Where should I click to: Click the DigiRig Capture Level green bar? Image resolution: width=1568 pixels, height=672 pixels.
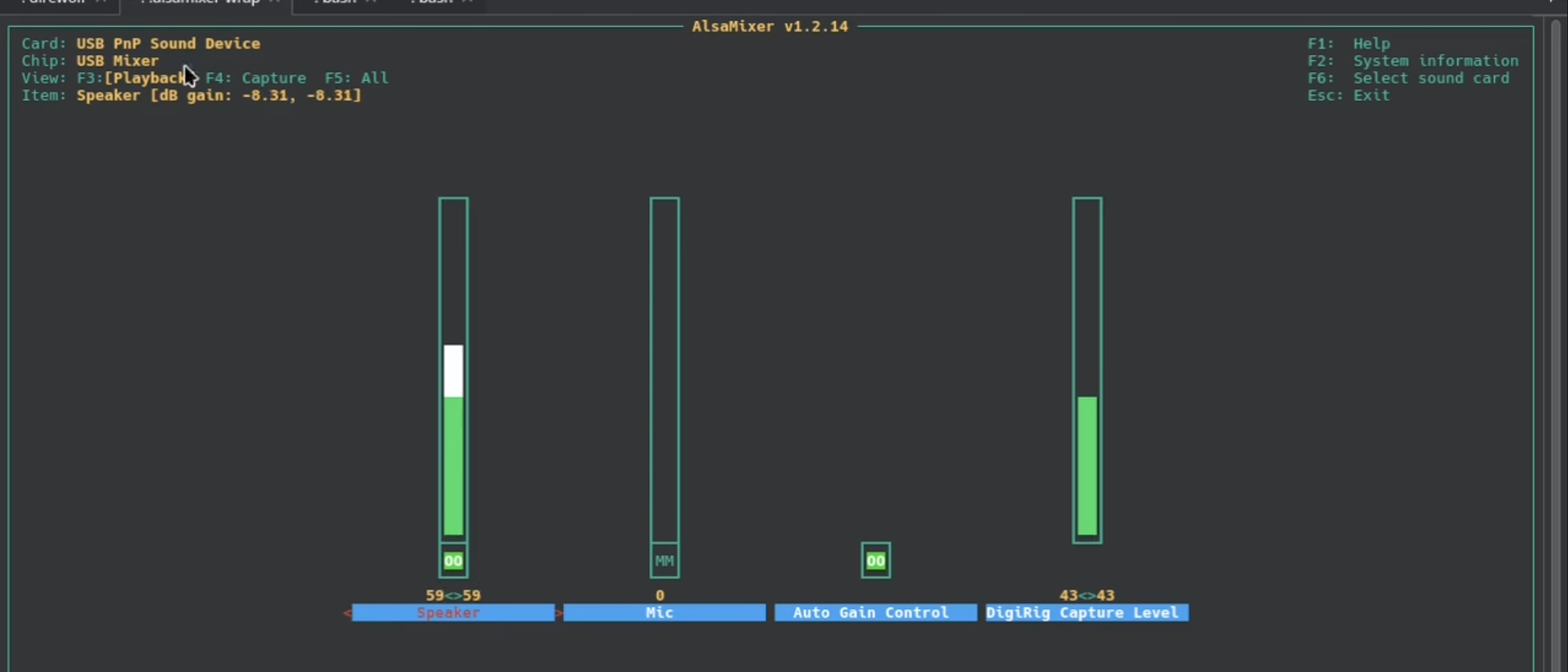[x=1086, y=465]
